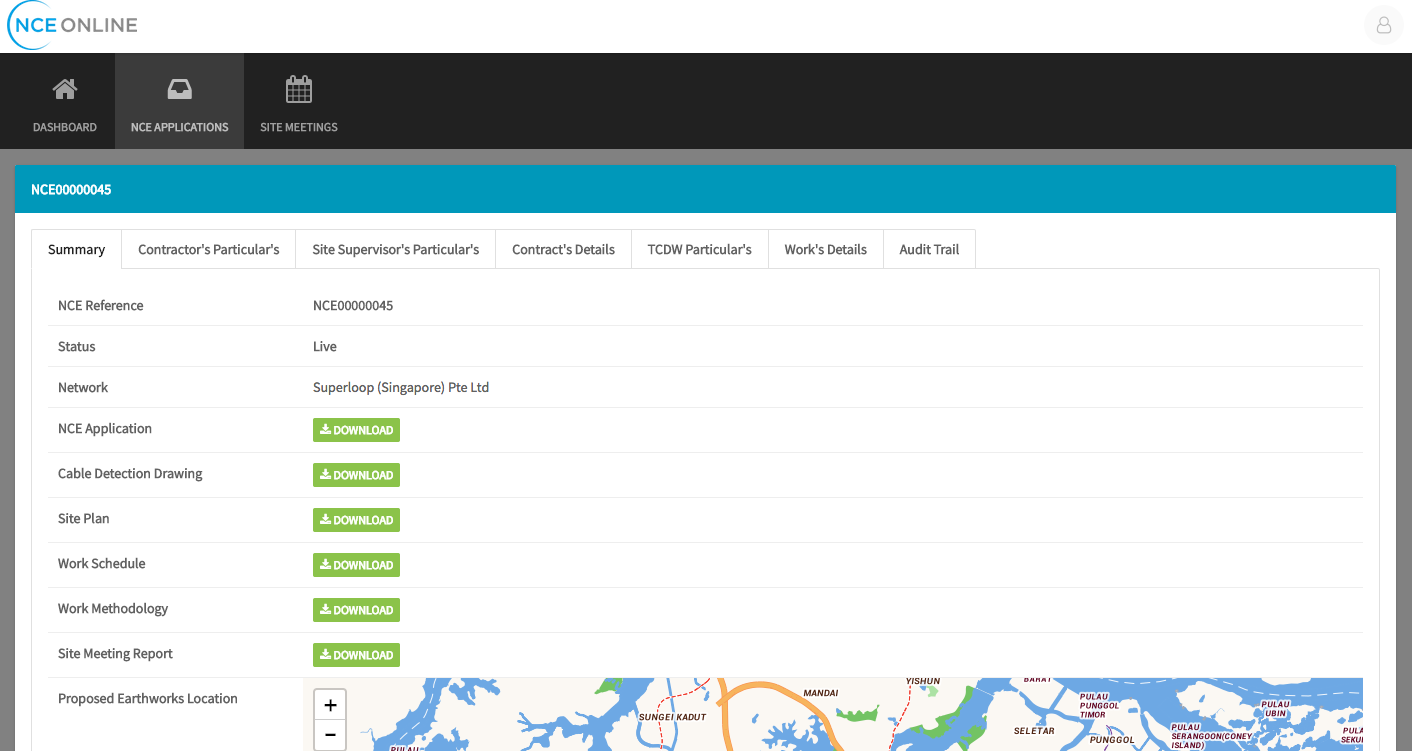The height and width of the screenshot is (751, 1412).
Task: Zoom out on the earthworks map
Action: pos(330,736)
